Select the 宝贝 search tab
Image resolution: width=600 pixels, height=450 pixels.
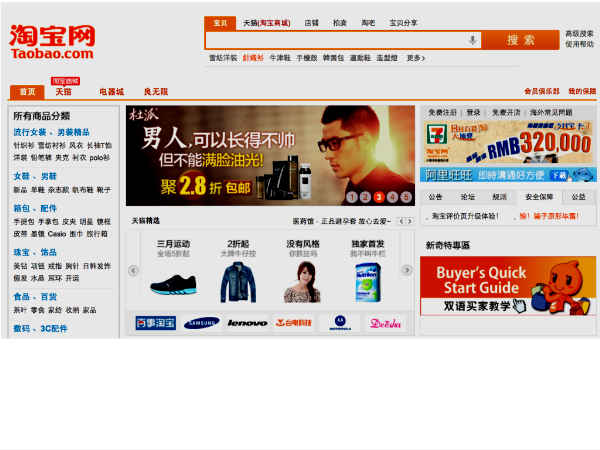[220, 23]
